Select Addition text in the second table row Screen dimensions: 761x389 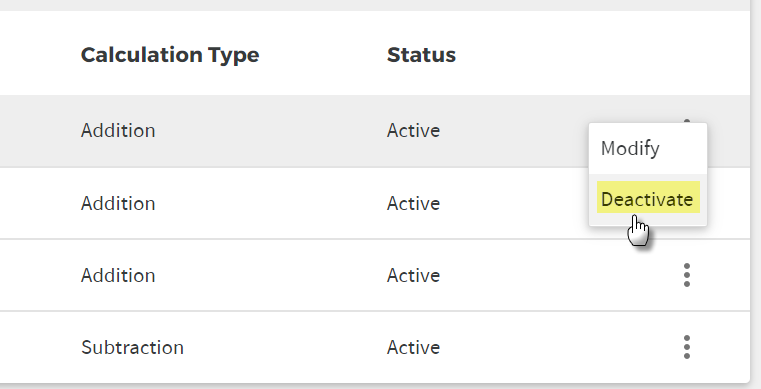118,203
